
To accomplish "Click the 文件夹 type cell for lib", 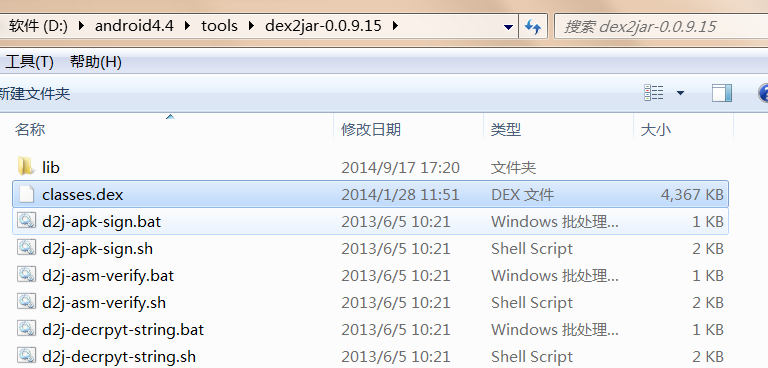I will point(513,168).
